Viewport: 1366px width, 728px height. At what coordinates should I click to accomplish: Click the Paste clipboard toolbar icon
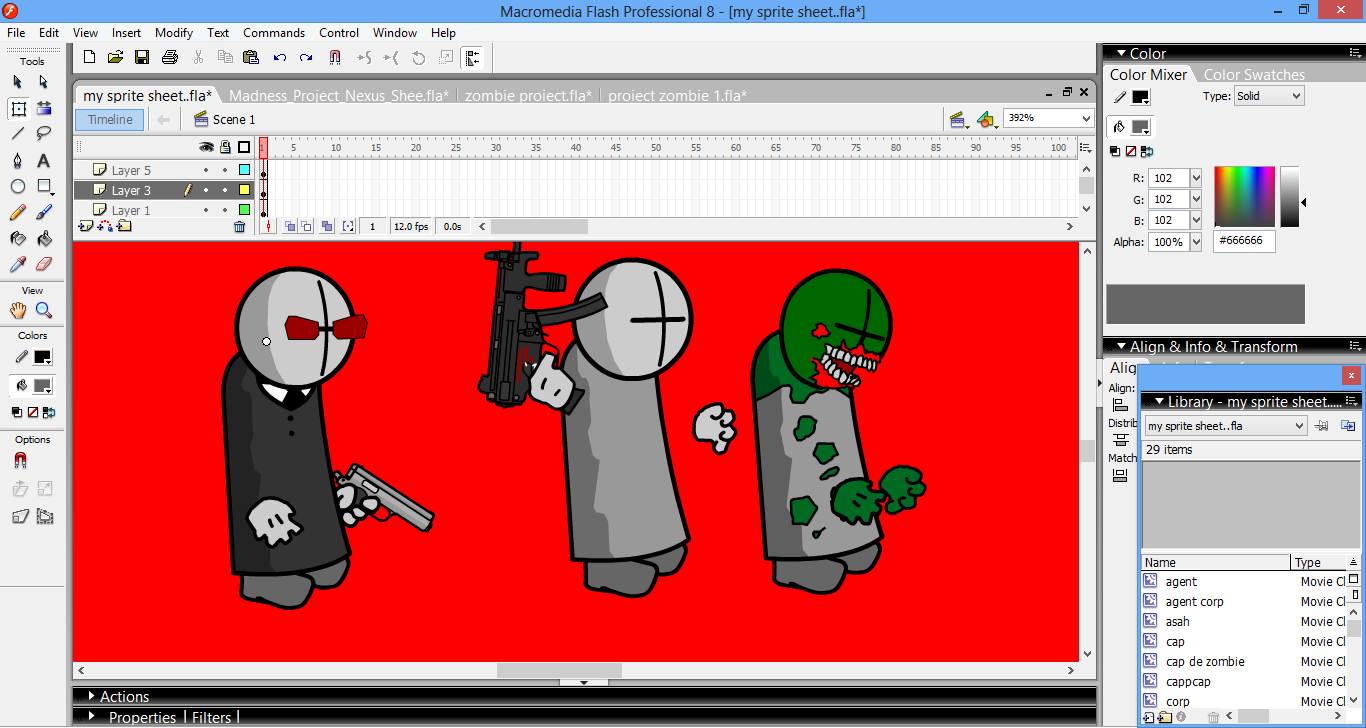(251, 58)
